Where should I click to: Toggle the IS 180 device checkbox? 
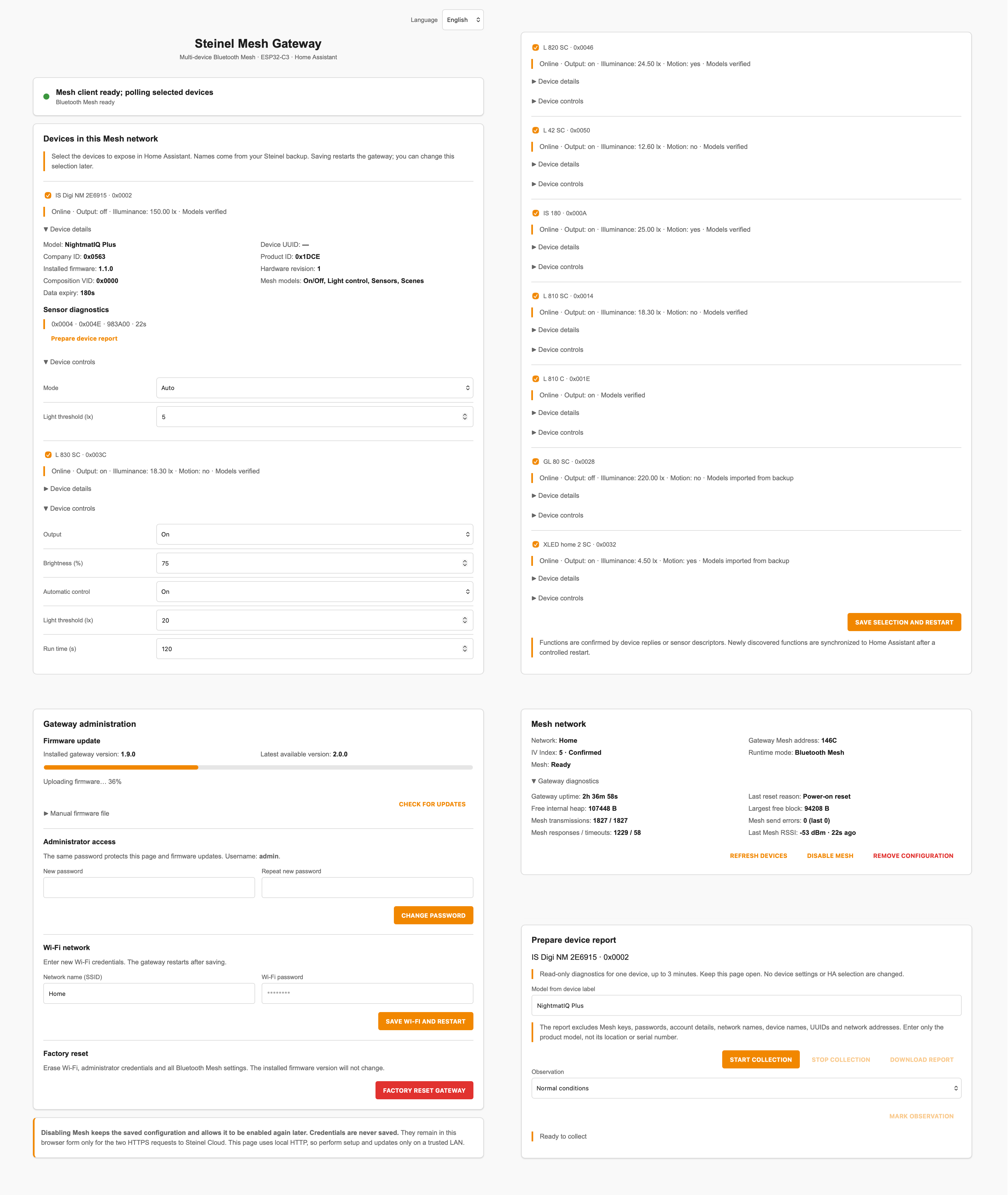point(535,213)
